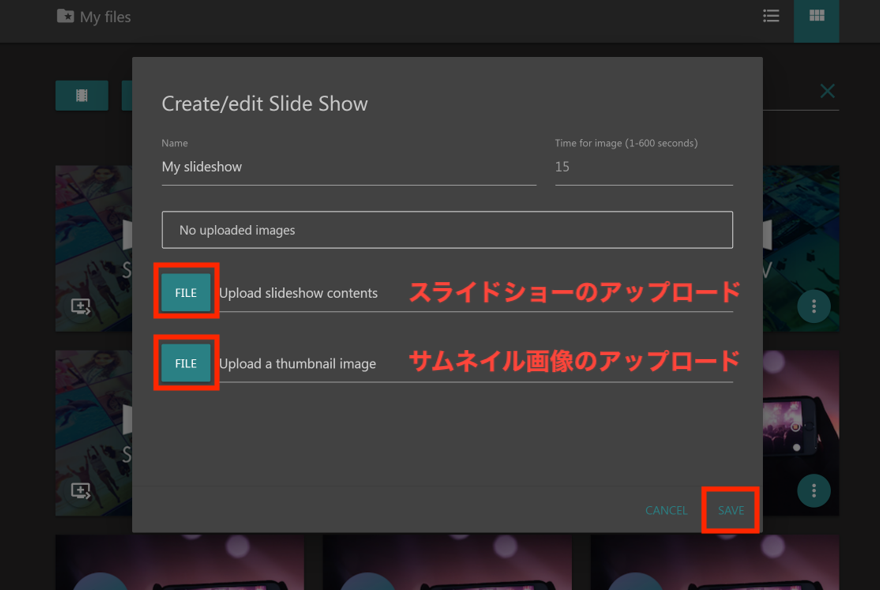
Task: Set the Time for image field
Action: pyautogui.click(x=644, y=167)
